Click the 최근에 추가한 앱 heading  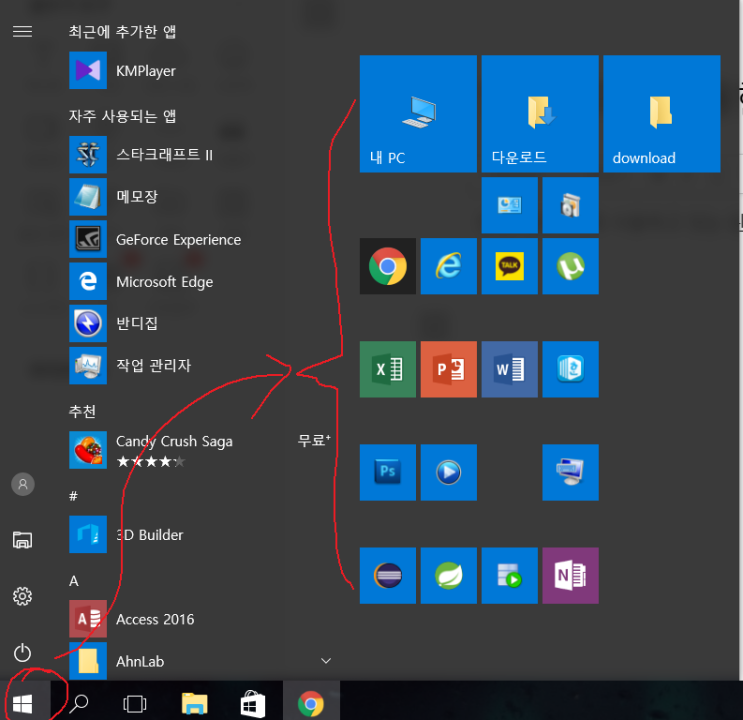122,32
